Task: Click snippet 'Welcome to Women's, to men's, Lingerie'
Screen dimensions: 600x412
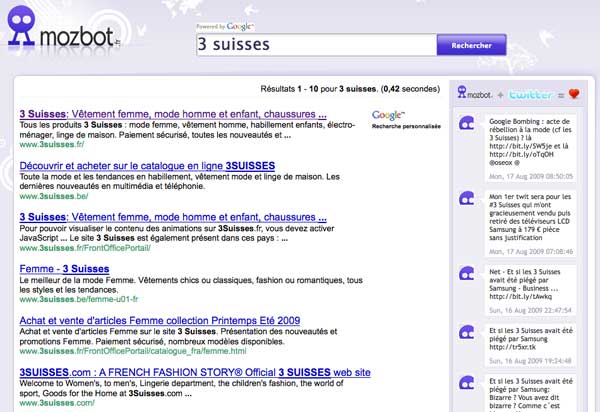Action: [181, 388]
